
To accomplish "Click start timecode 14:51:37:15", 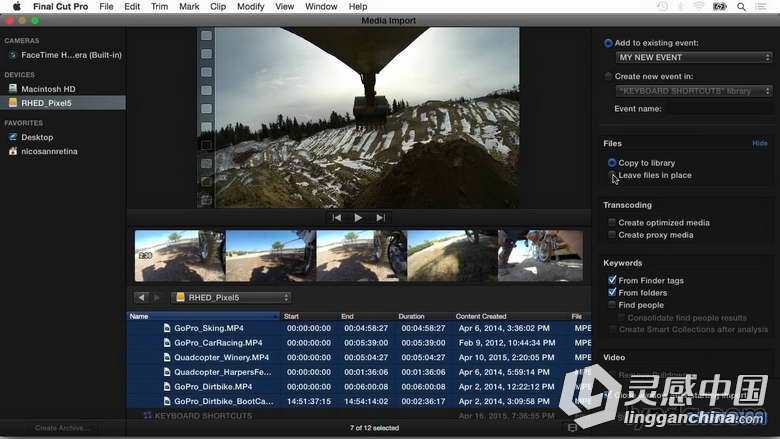I will coord(309,401).
